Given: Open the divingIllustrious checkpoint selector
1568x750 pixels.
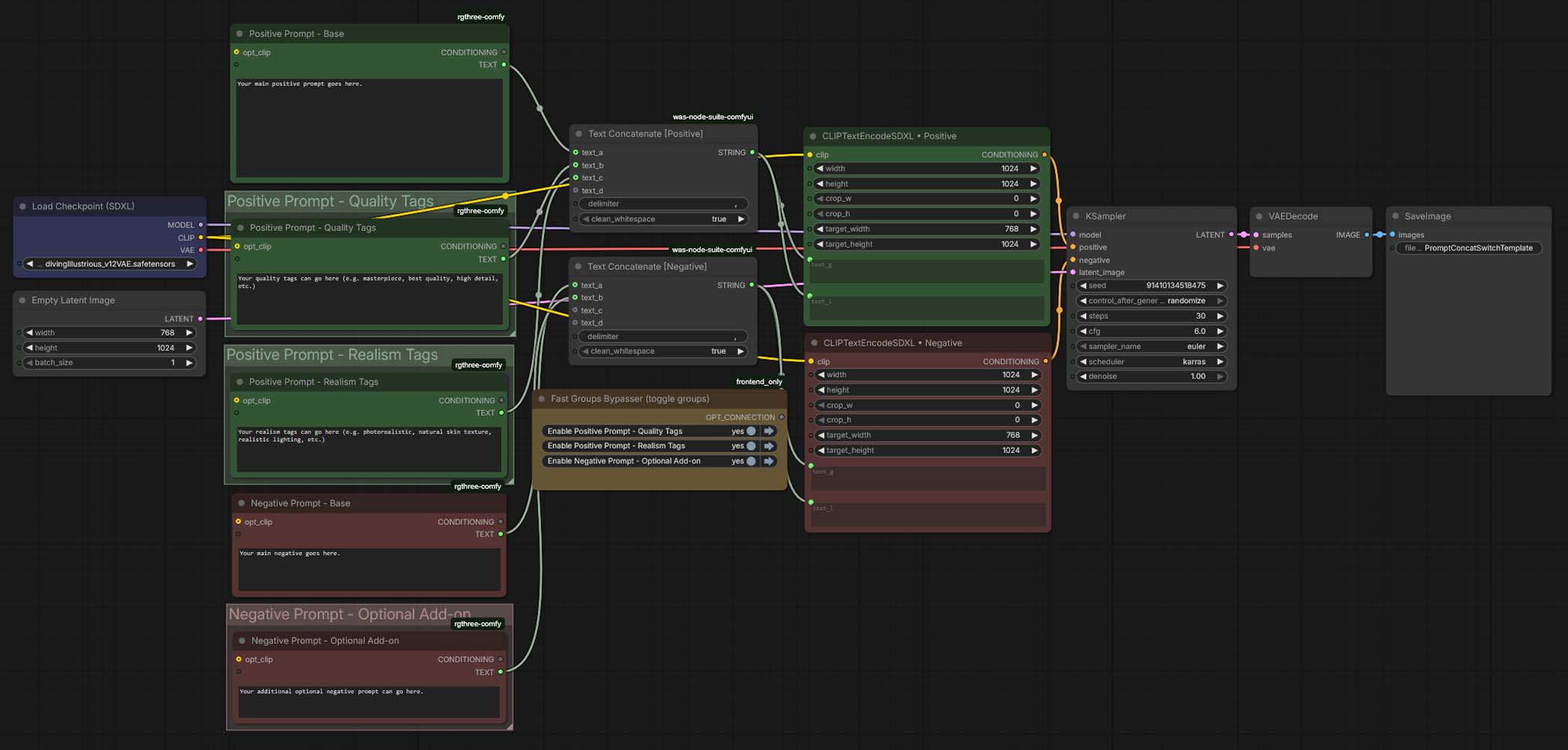Looking at the screenshot, I should (x=110, y=264).
